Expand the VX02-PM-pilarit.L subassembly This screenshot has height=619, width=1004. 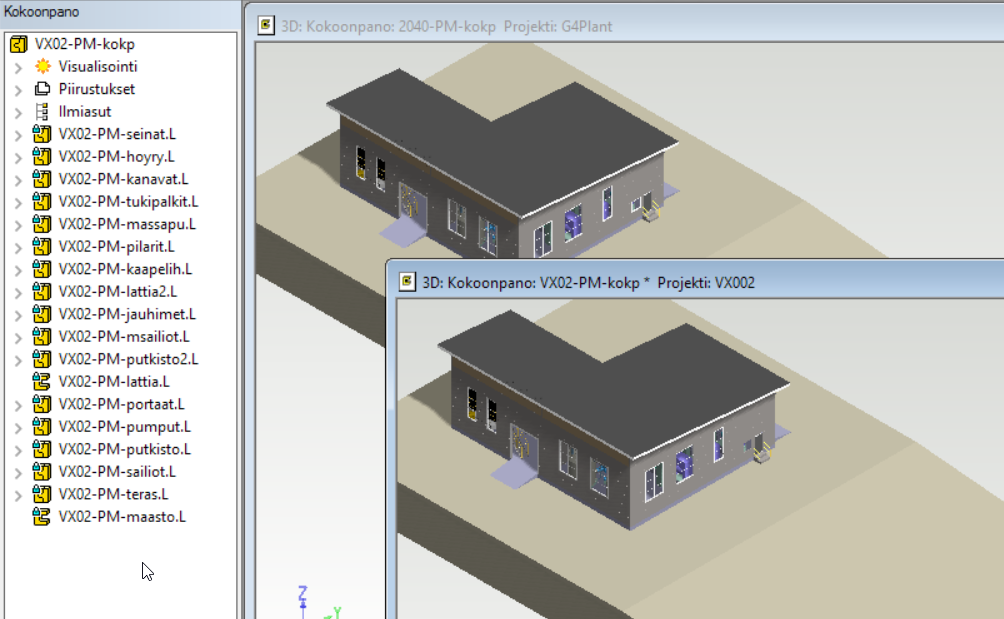click(18, 247)
